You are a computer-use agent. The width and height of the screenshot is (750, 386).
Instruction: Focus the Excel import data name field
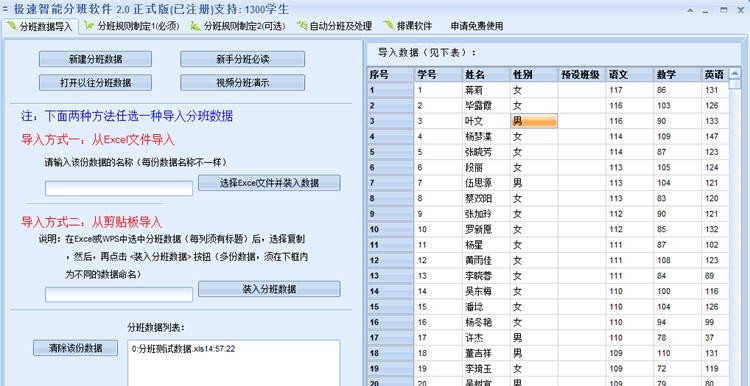pyautogui.click(x=119, y=188)
